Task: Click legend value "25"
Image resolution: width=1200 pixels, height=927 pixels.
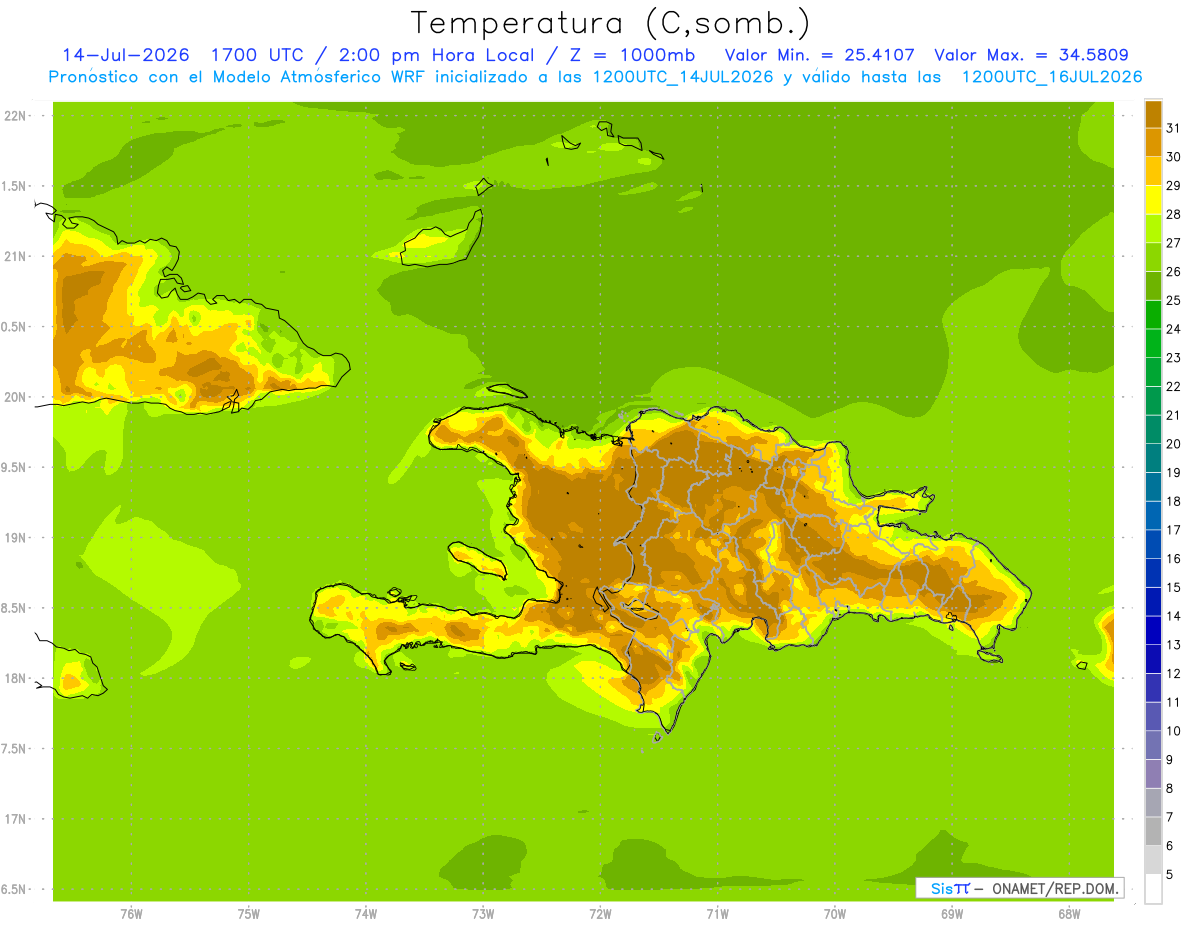Action: pyautogui.click(x=1174, y=300)
